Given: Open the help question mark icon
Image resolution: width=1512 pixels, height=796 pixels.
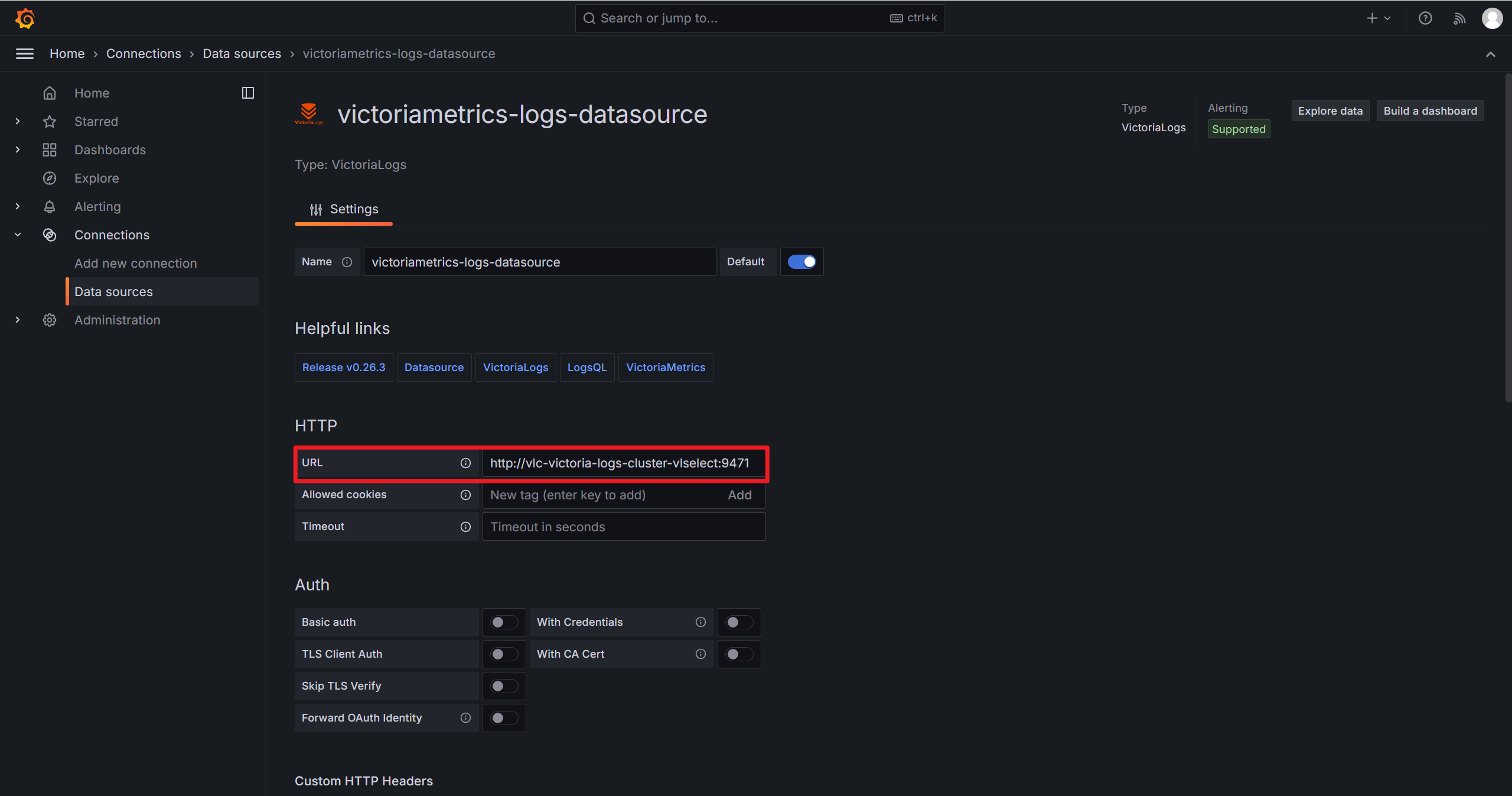Looking at the screenshot, I should tap(1425, 18).
